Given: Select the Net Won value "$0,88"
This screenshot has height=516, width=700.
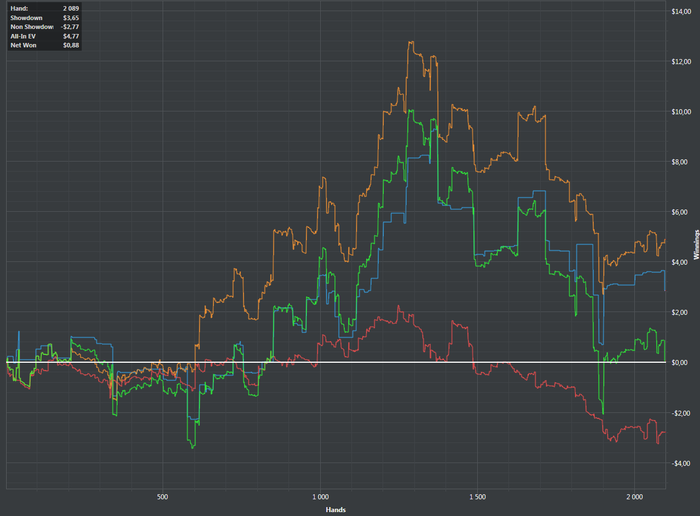Looking at the screenshot, I should 71,45.
